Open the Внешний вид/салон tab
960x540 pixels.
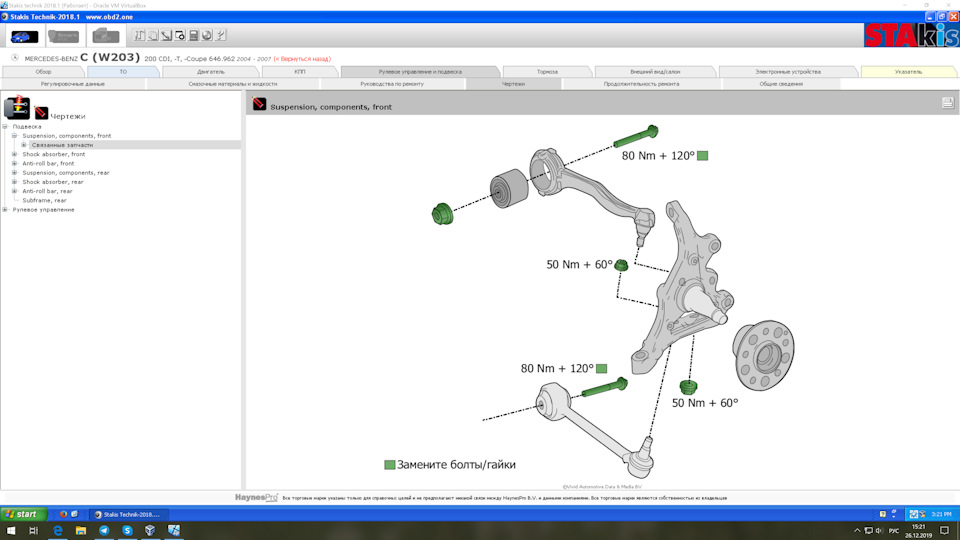[655, 72]
